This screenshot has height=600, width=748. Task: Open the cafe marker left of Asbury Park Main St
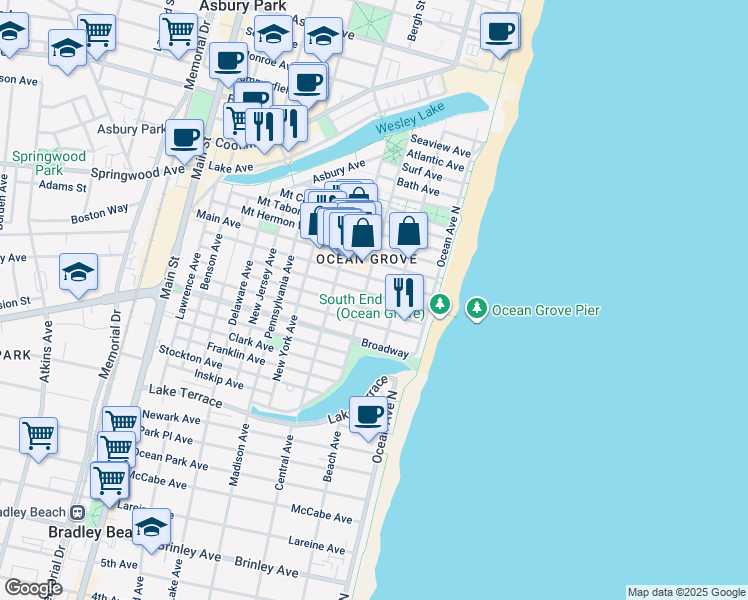pyautogui.click(x=185, y=139)
